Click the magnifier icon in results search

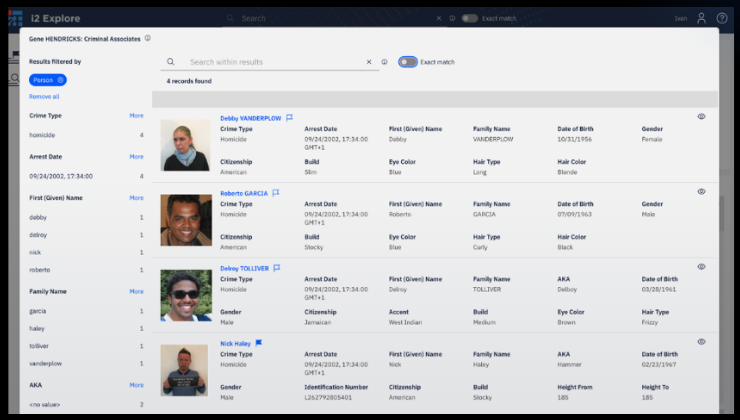click(x=170, y=62)
